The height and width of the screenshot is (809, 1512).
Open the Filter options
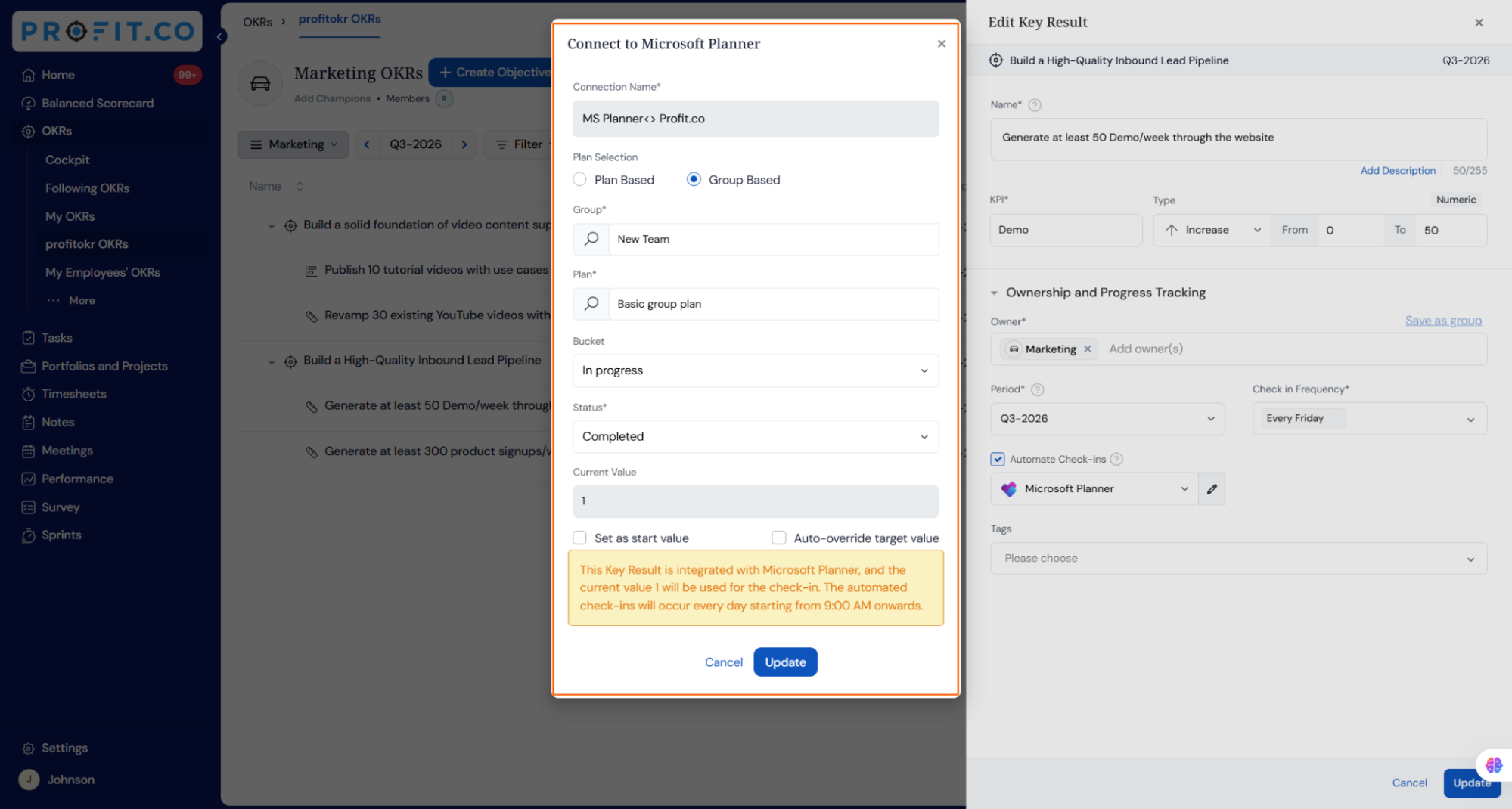[x=520, y=144]
